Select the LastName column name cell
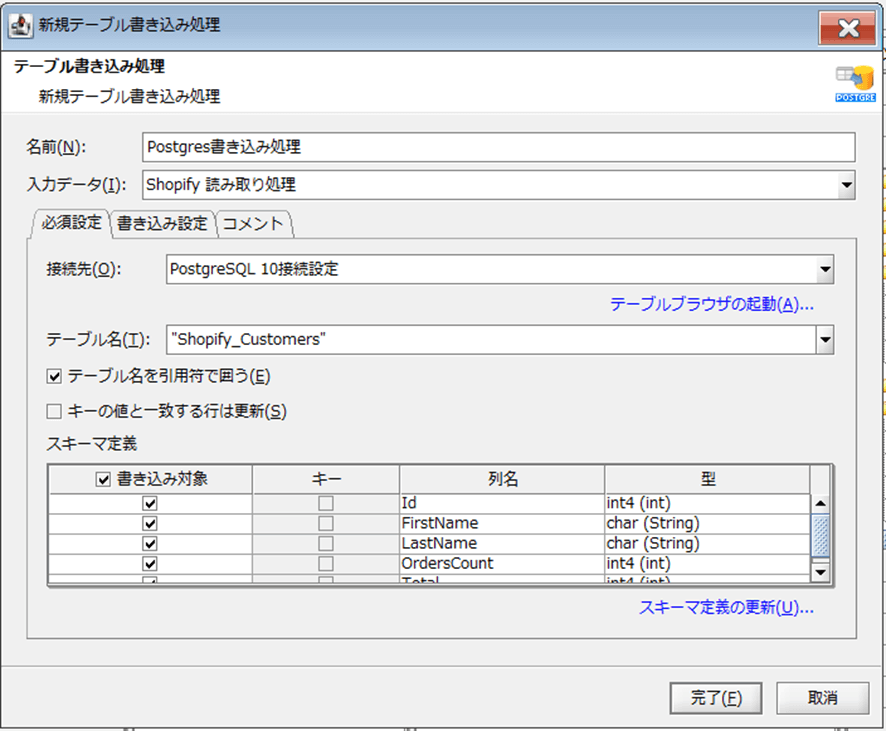The height and width of the screenshot is (731, 886). [502, 543]
